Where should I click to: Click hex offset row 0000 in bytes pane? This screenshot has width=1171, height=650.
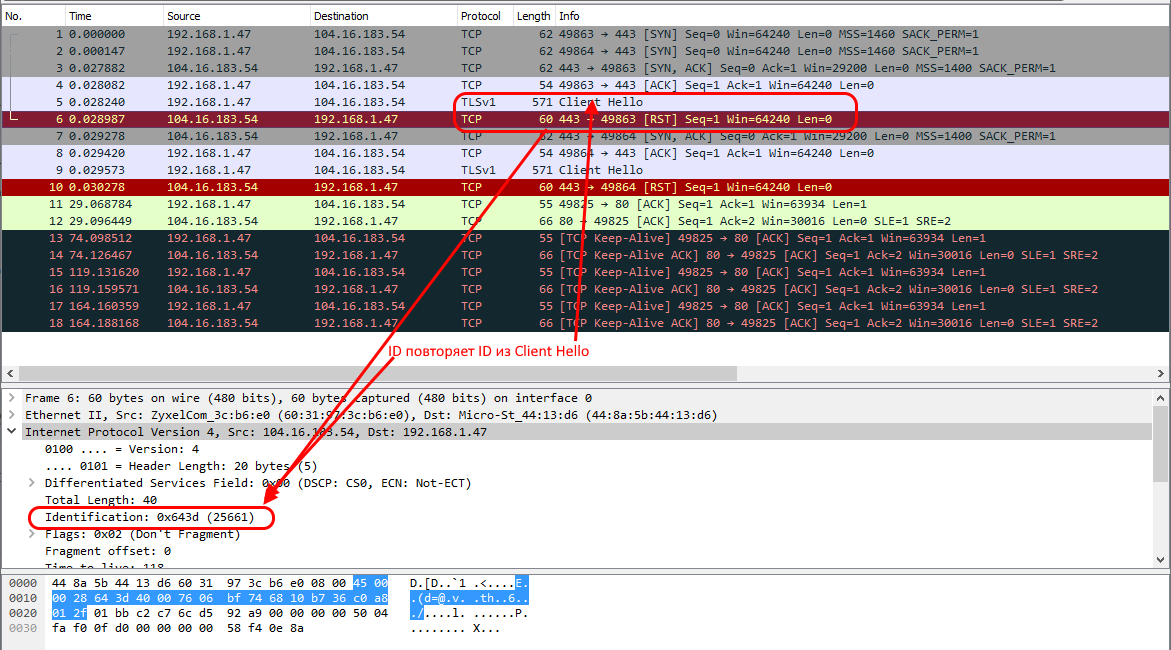22,584
